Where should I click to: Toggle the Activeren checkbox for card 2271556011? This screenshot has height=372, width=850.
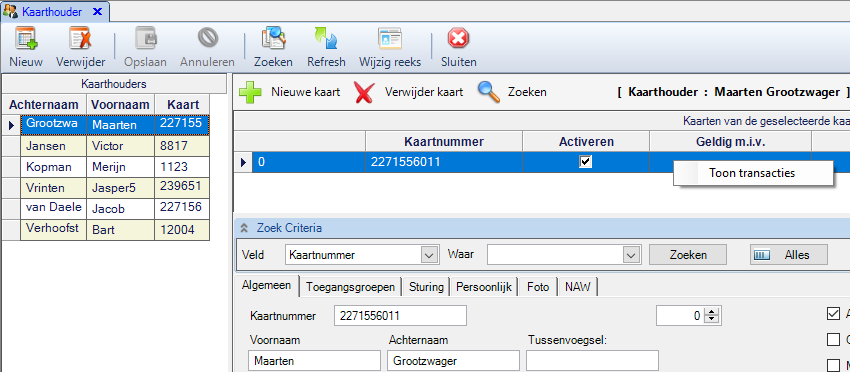(x=585, y=162)
